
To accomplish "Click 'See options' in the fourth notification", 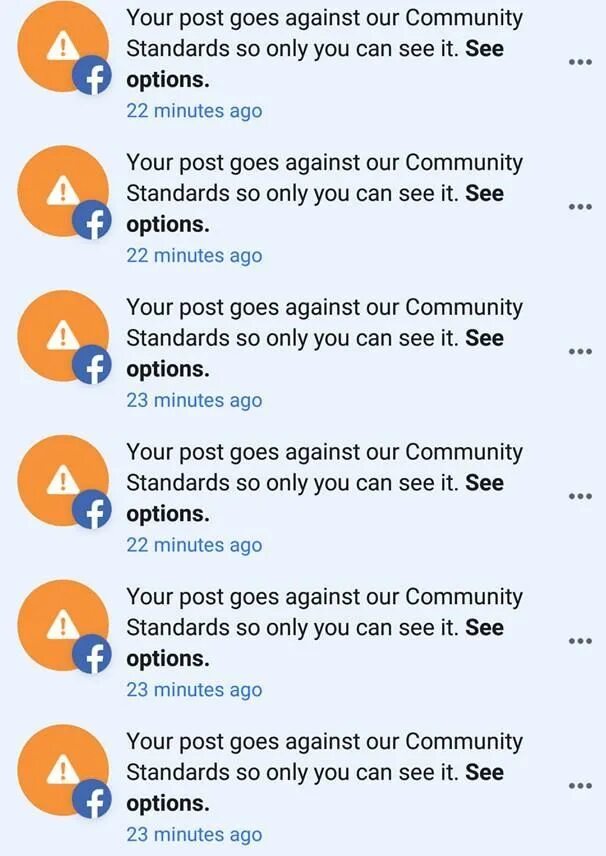I will [x=315, y=498].
